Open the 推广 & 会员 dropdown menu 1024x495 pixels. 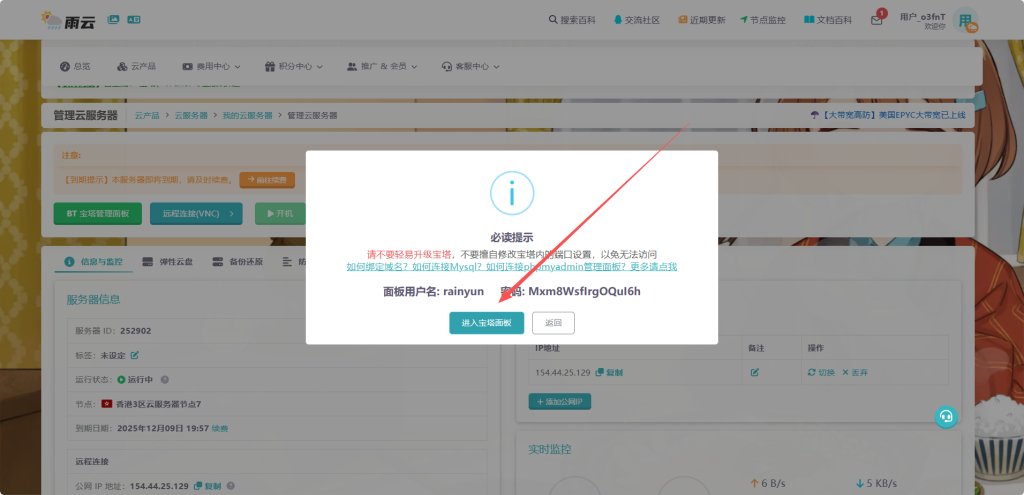(x=382, y=66)
